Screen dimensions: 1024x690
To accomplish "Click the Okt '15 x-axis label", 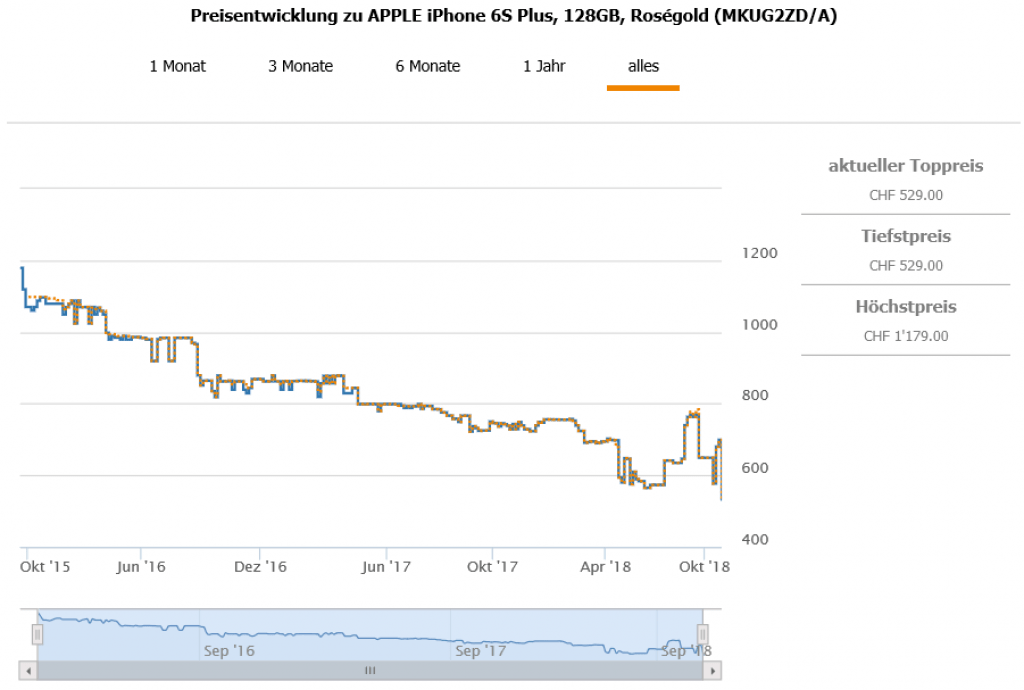I will point(45,567).
